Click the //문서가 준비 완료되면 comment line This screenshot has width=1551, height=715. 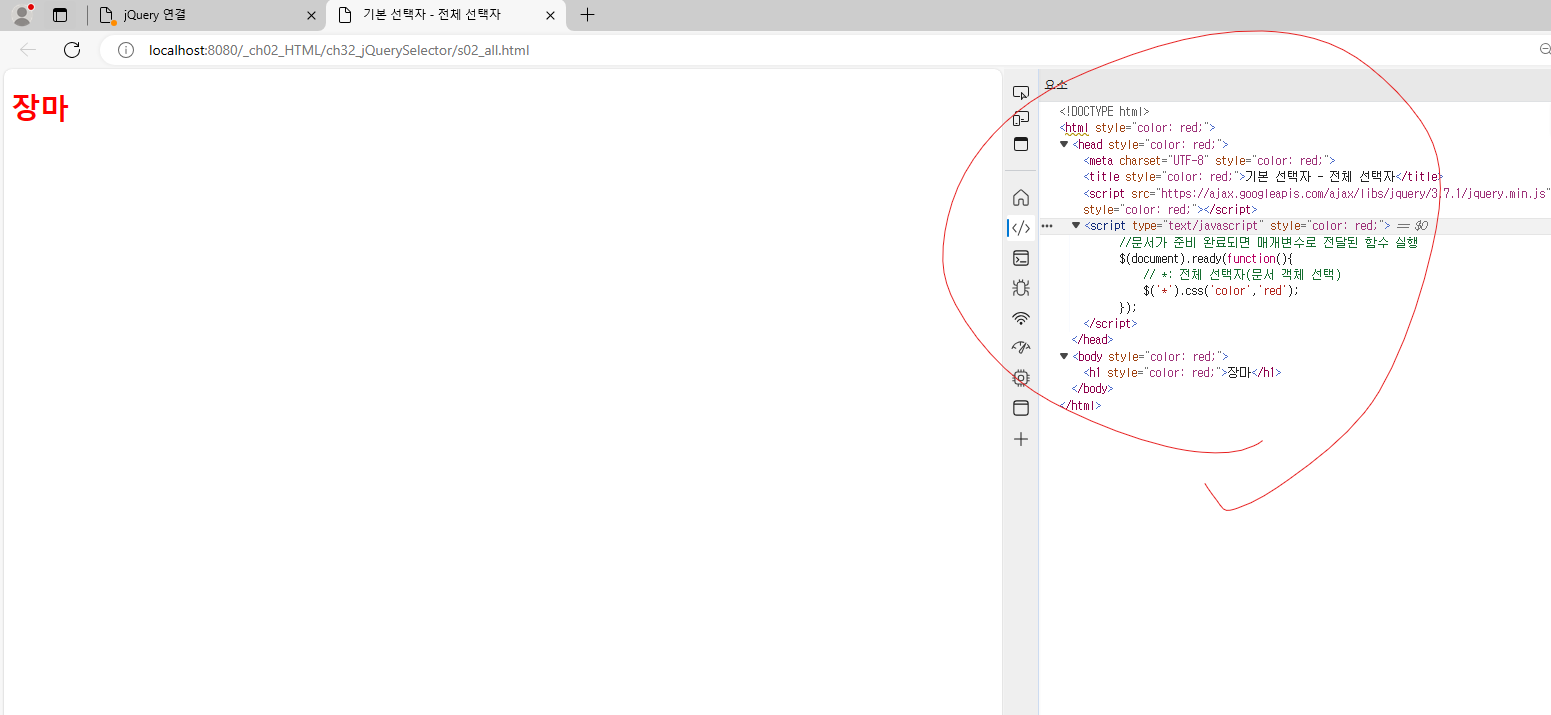tap(1269, 242)
